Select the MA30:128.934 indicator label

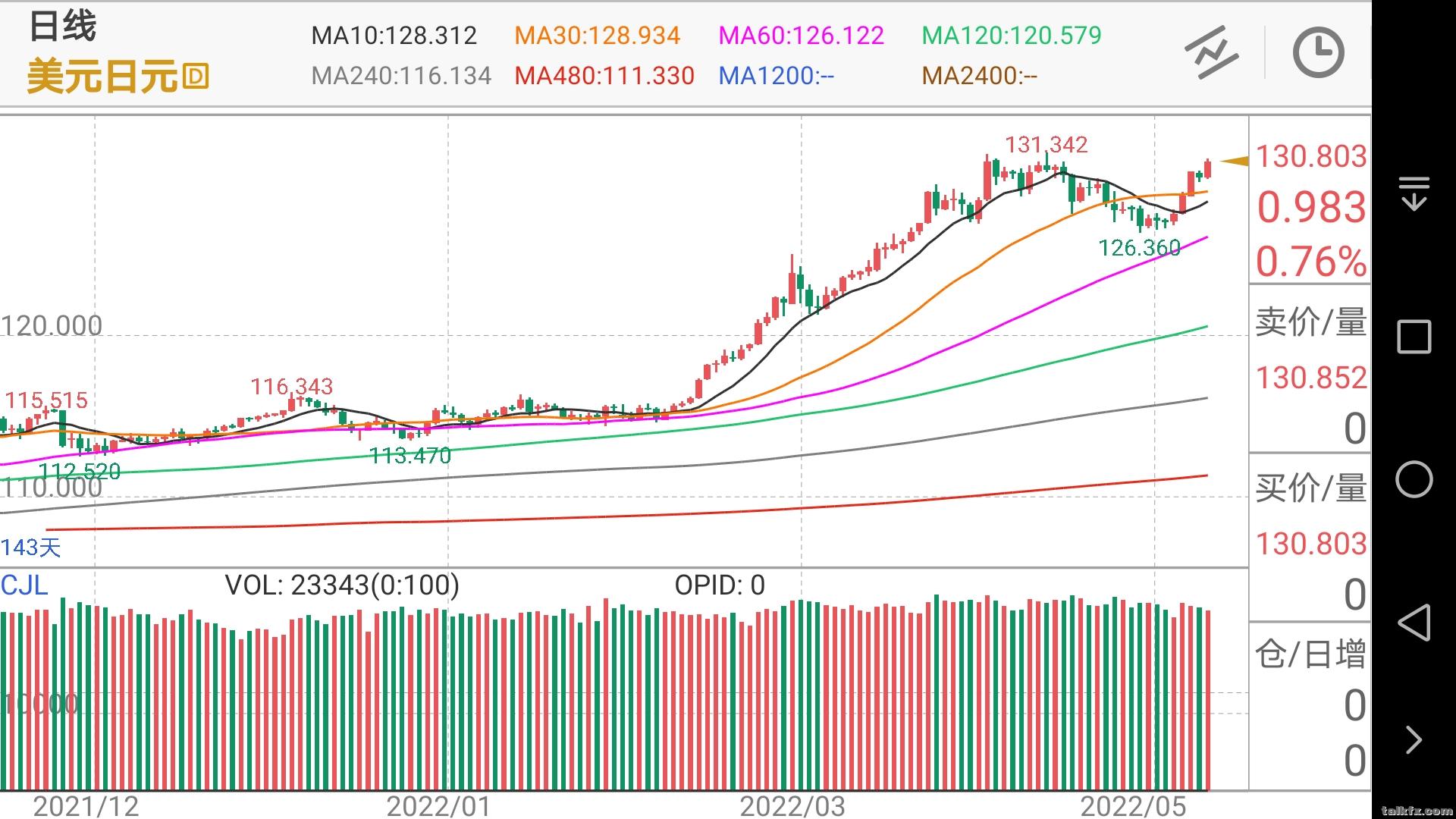[597, 36]
